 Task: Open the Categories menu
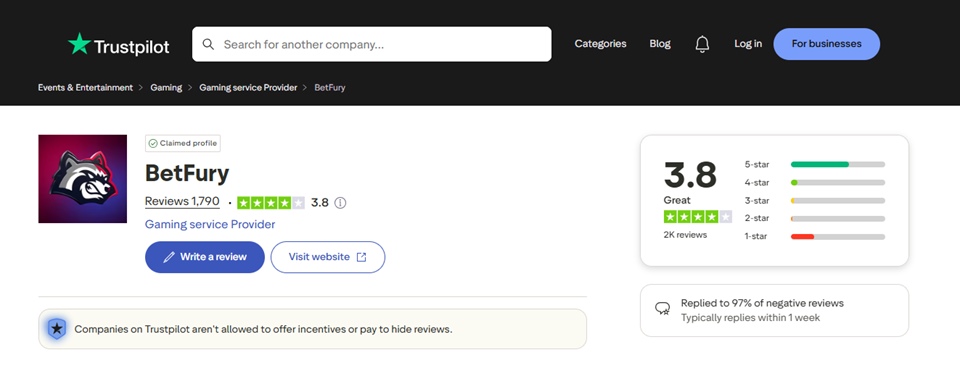click(600, 44)
